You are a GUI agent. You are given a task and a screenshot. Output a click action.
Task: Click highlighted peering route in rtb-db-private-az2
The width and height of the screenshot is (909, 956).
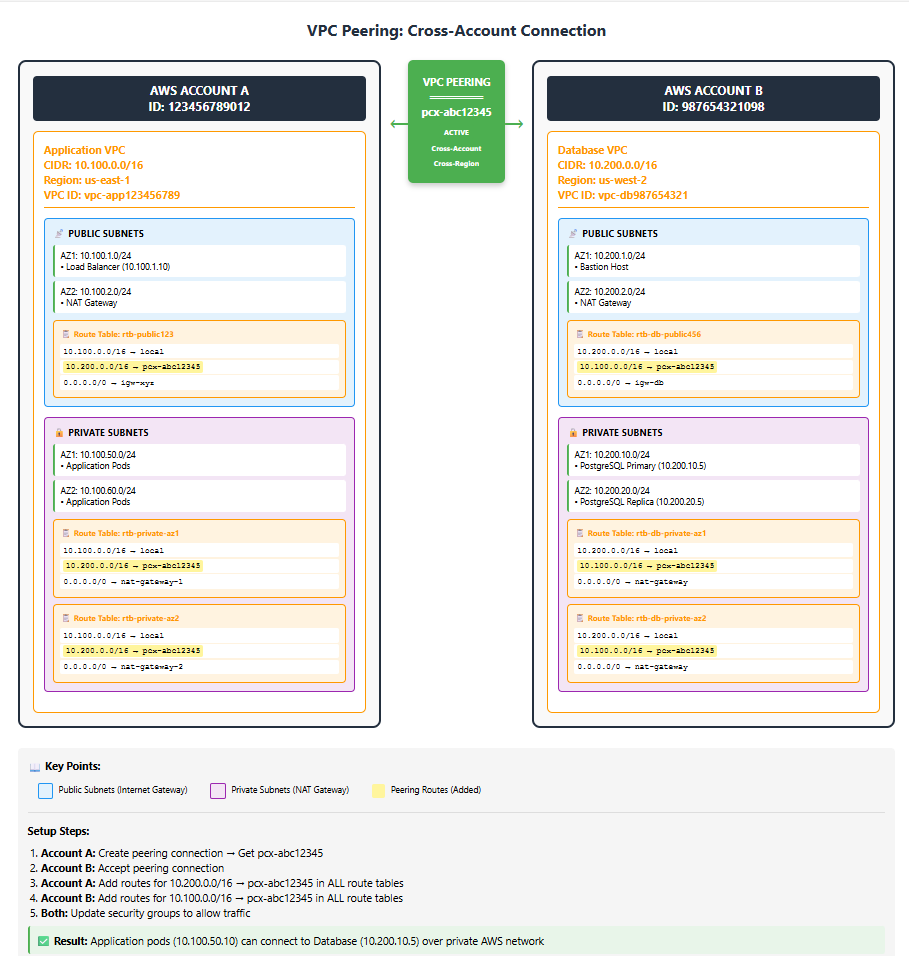tap(647, 651)
